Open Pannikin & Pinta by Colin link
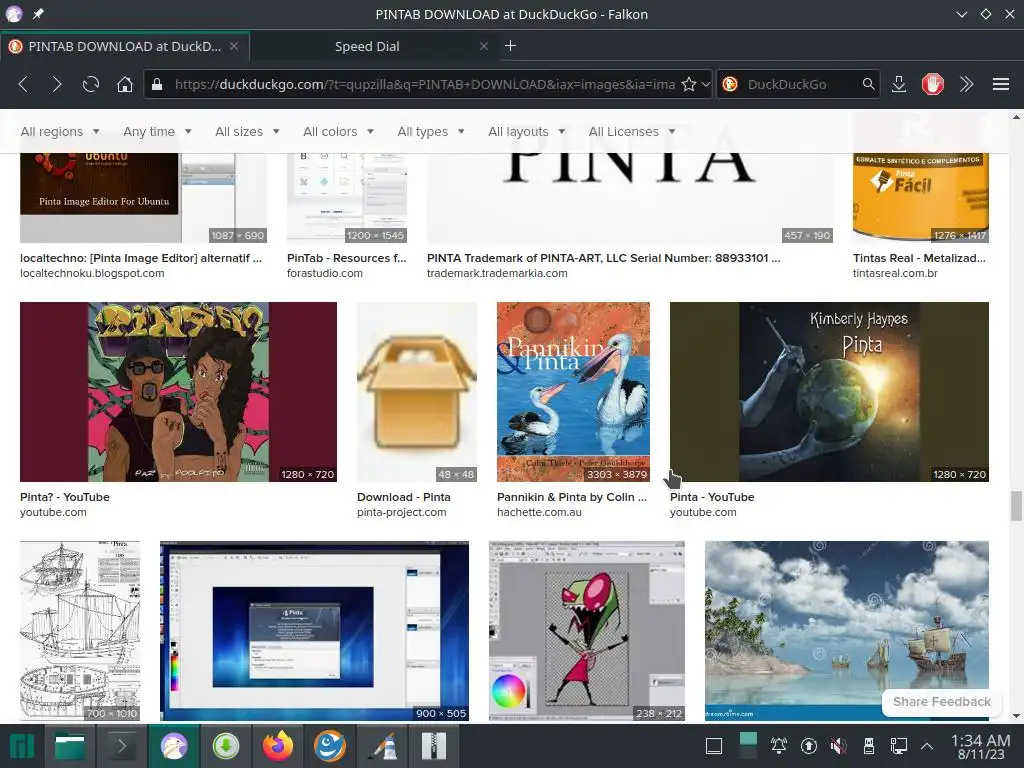Image resolution: width=1024 pixels, height=768 pixels. pyautogui.click(x=571, y=497)
